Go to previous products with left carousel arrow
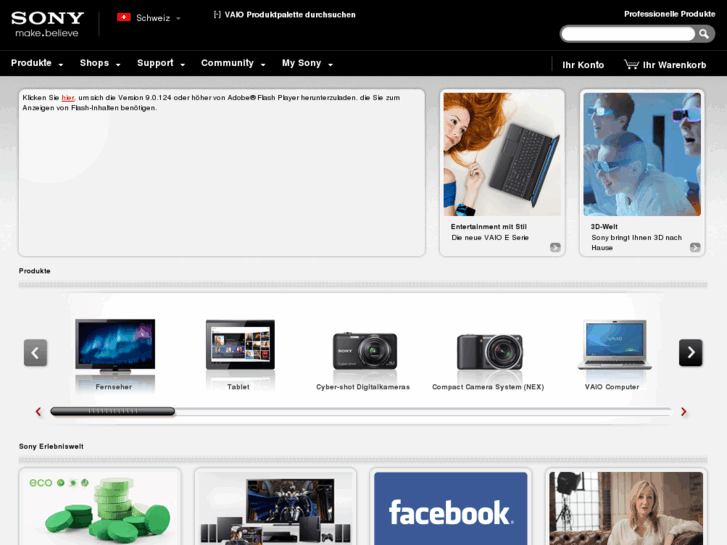The image size is (727, 545). [x=35, y=353]
